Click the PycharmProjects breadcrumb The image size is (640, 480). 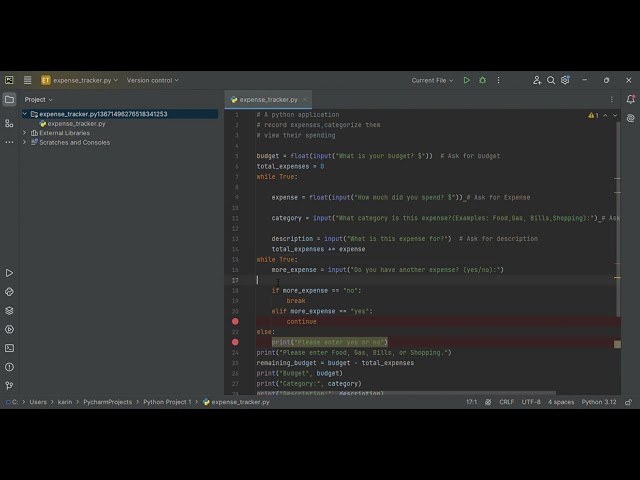[x=108, y=402]
